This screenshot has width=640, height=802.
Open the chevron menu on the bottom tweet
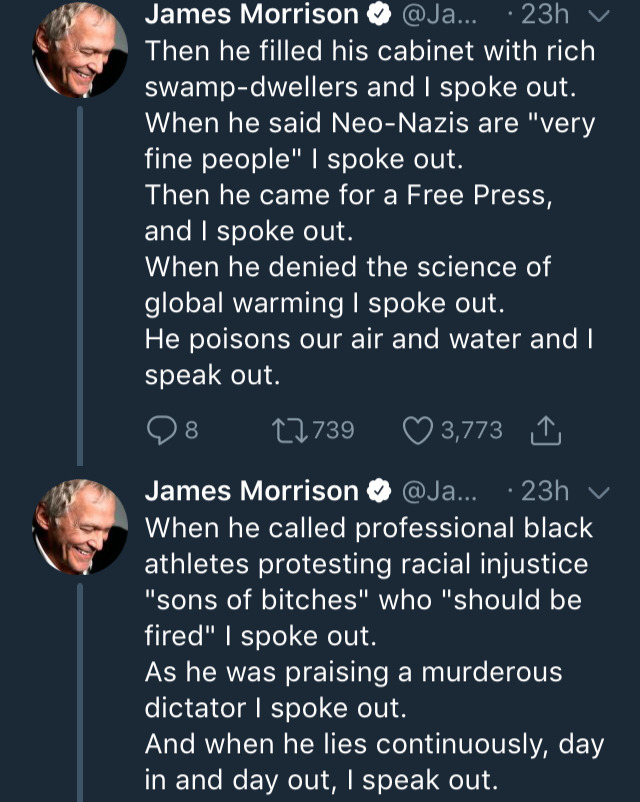[600, 491]
